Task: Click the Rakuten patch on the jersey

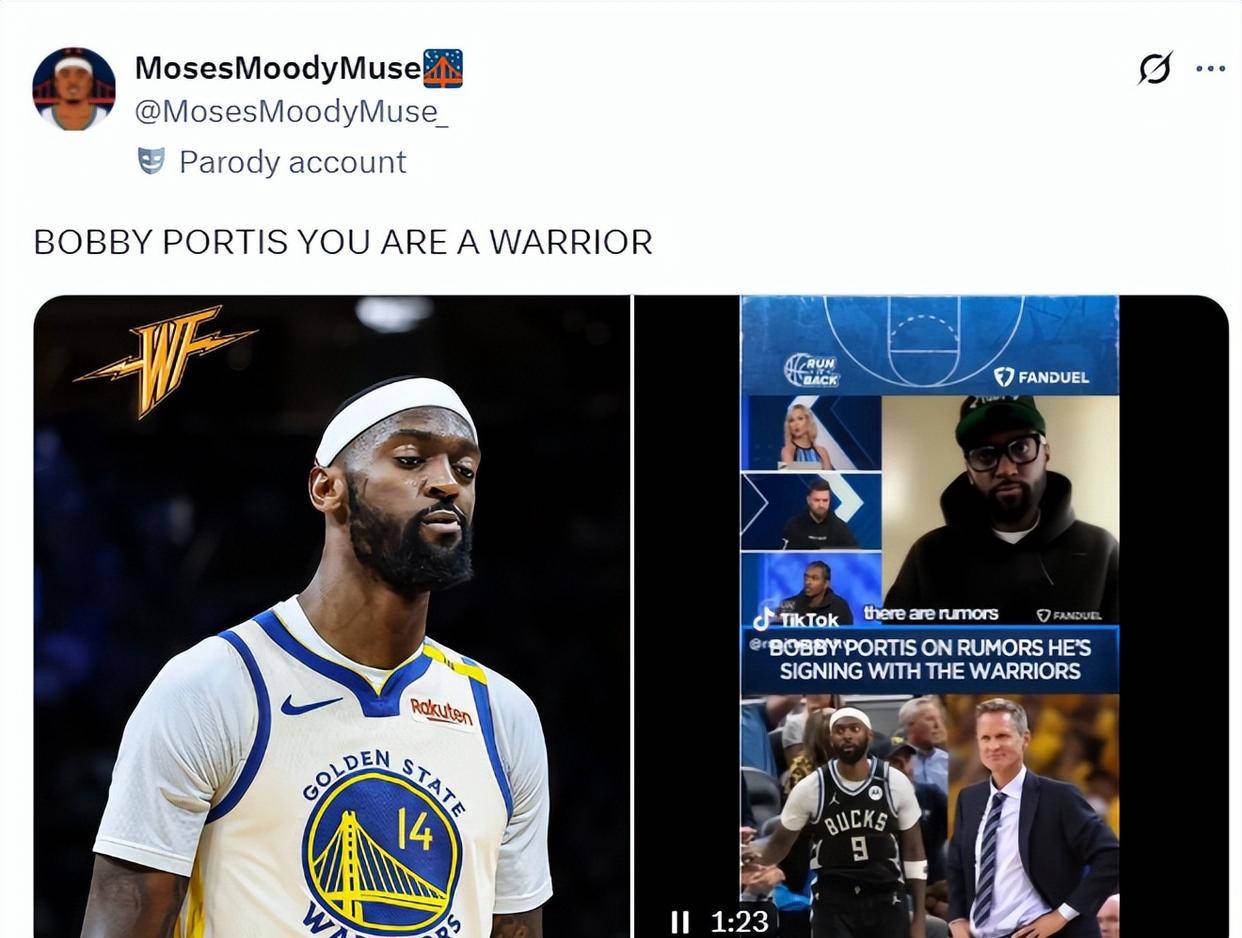Action: pos(442,712)
